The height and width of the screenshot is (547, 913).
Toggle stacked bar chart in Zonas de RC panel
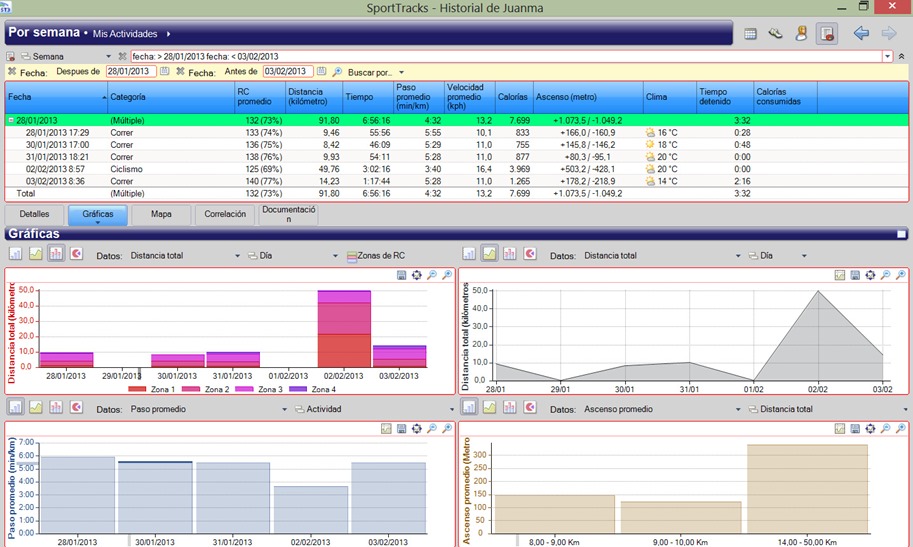56,254
